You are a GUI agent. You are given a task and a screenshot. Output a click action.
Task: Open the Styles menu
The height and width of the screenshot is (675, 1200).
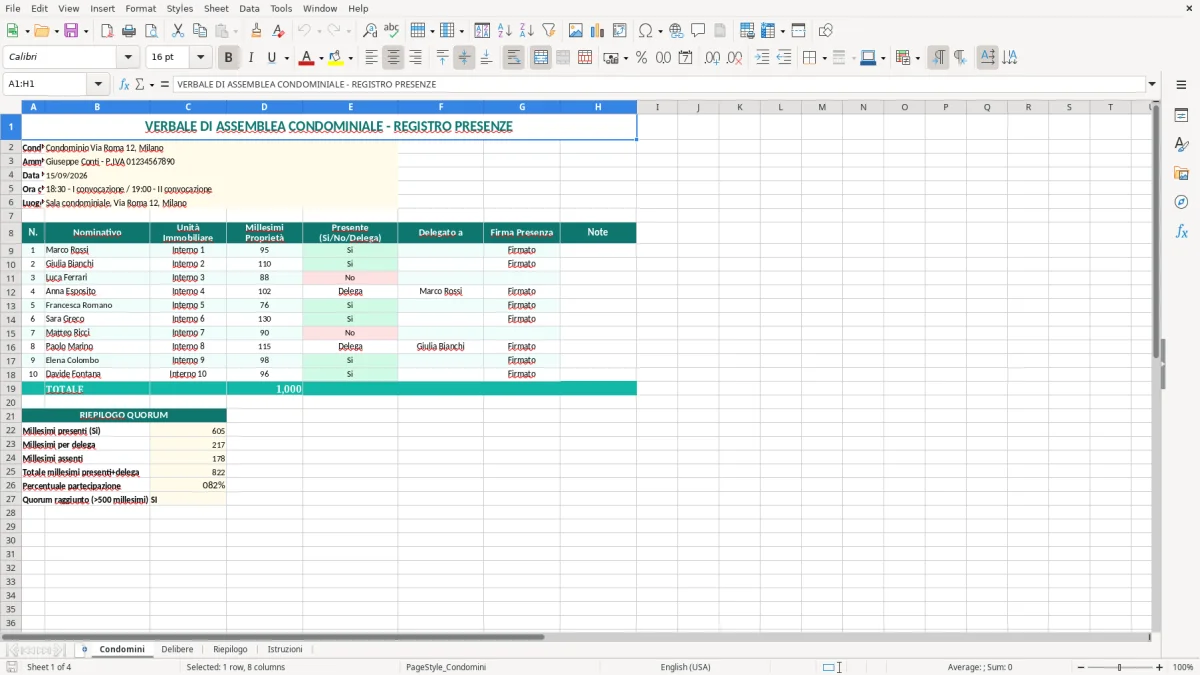tap(180, 8)
